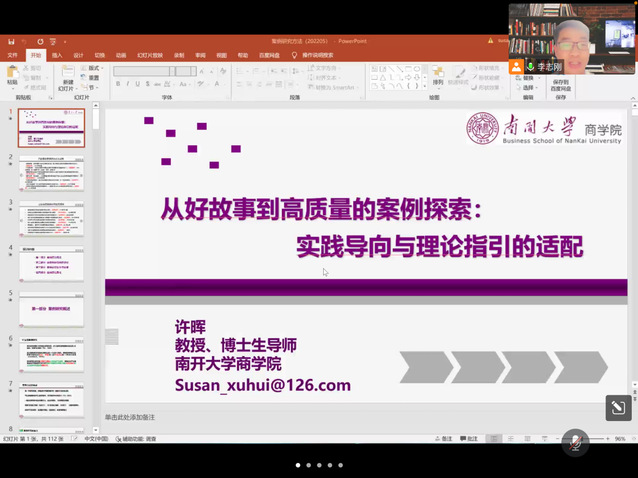Click the floating rotate-screen icon at bottom right
This screenshot has width=638, height=478.
pyautogui.click(x=618, y=407)
